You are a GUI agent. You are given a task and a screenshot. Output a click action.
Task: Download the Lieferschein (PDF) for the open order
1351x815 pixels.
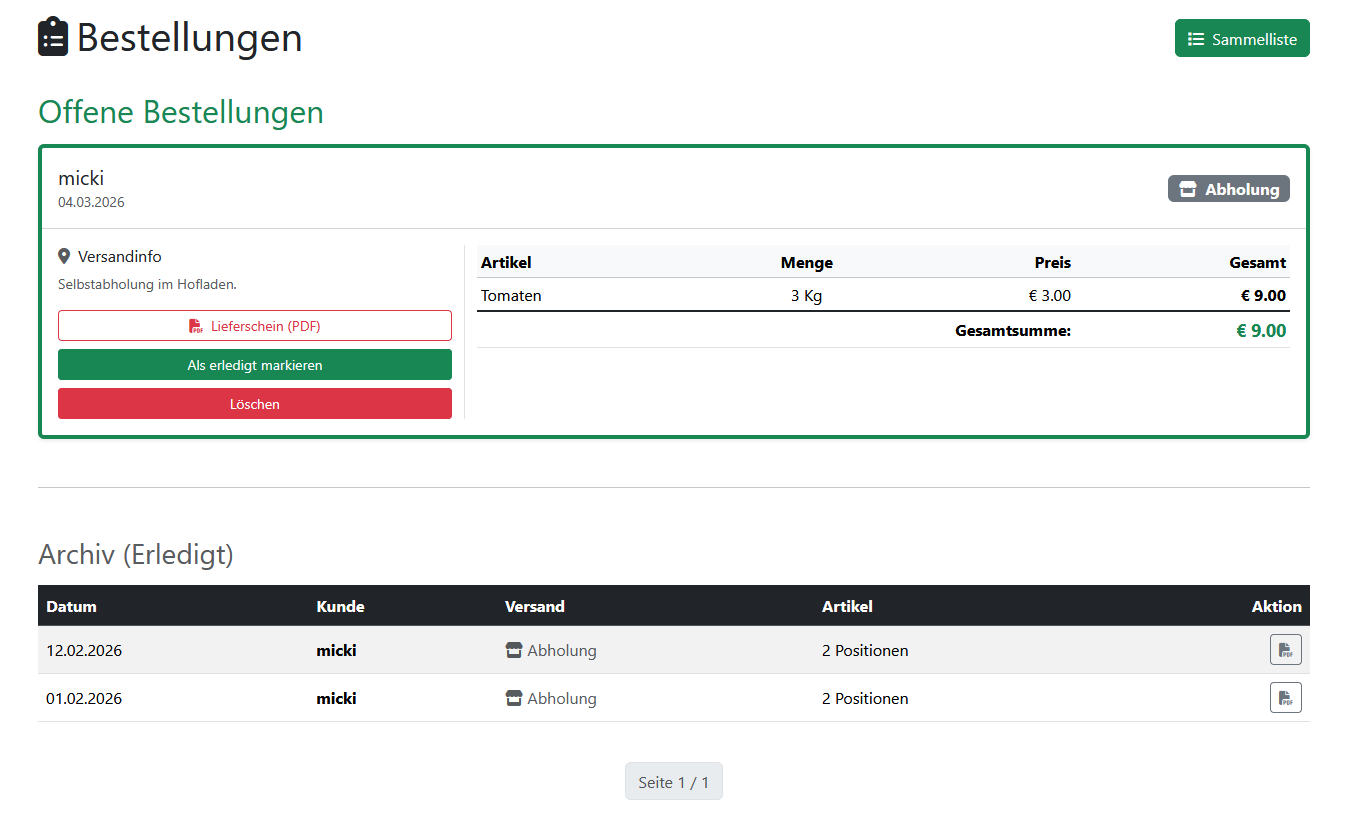pos(255,326)
